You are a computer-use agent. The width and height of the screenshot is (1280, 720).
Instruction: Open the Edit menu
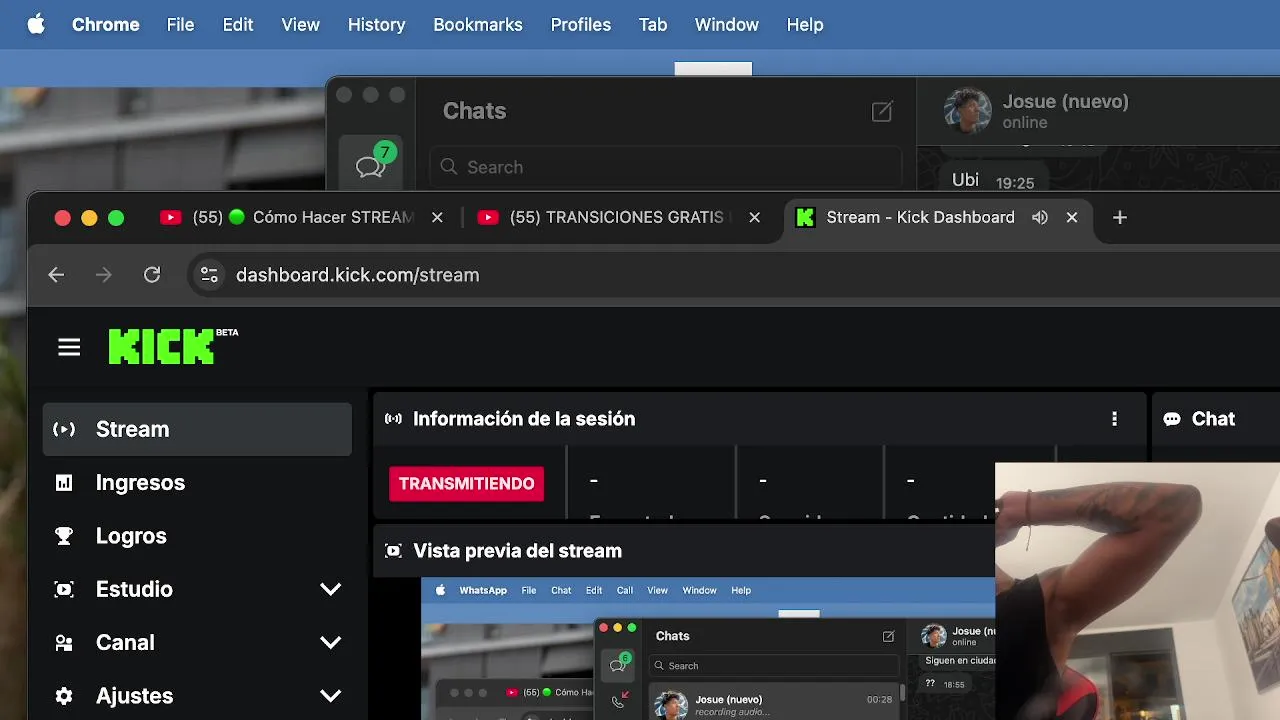click(237, 25)
